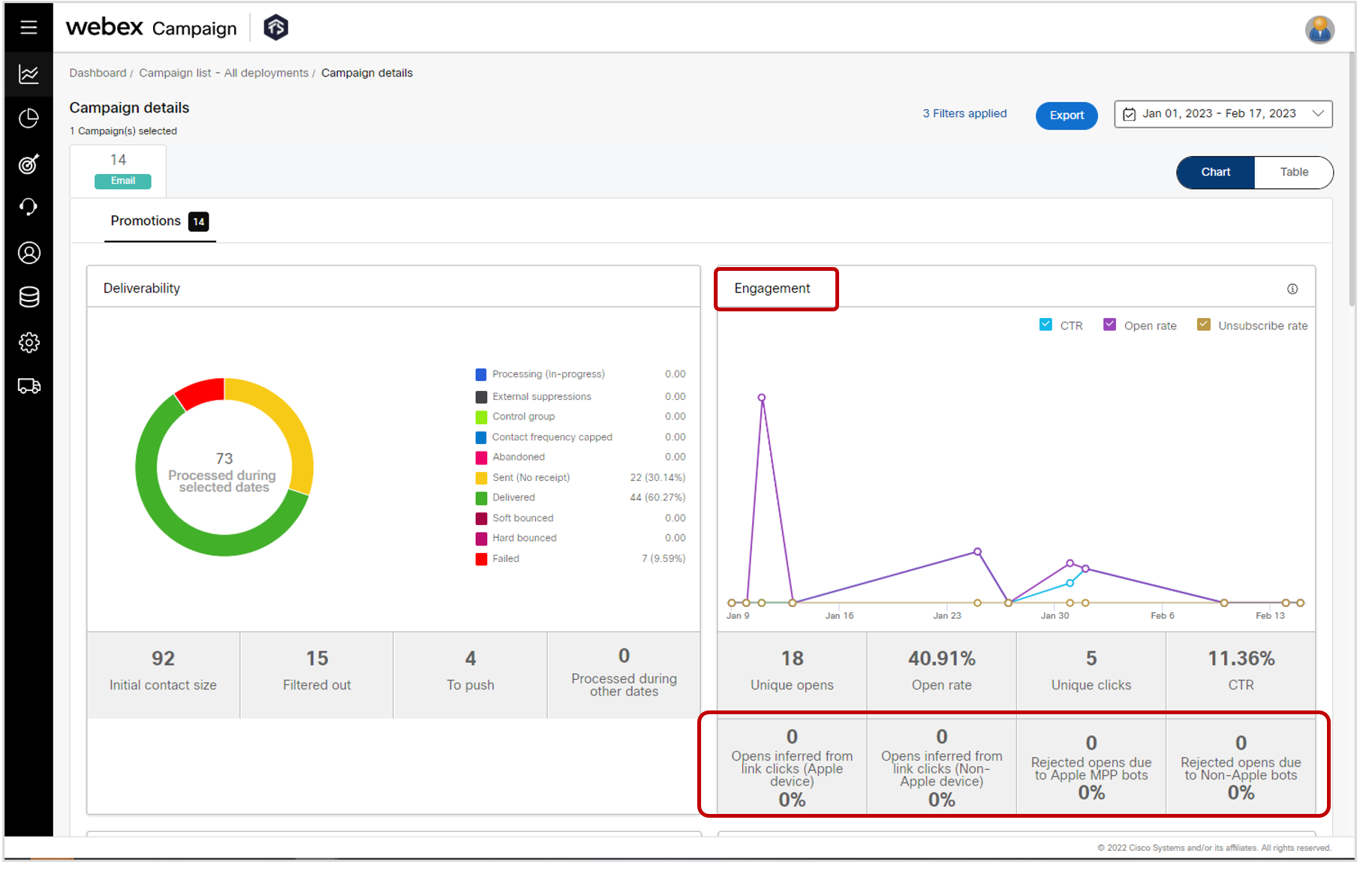
Task: Click Opens inferred from link clicks (Non-Apple device)
Action: pos(941,767)
